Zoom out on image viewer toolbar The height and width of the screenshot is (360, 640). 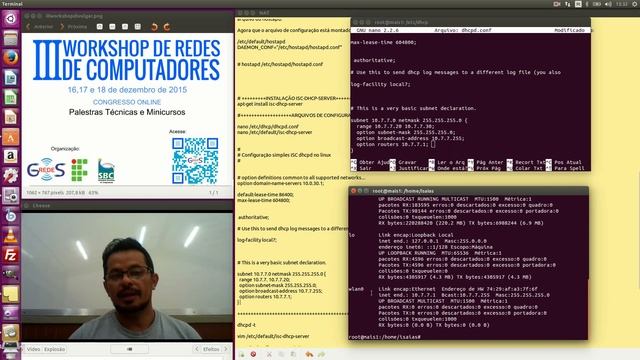coord(112,27)
